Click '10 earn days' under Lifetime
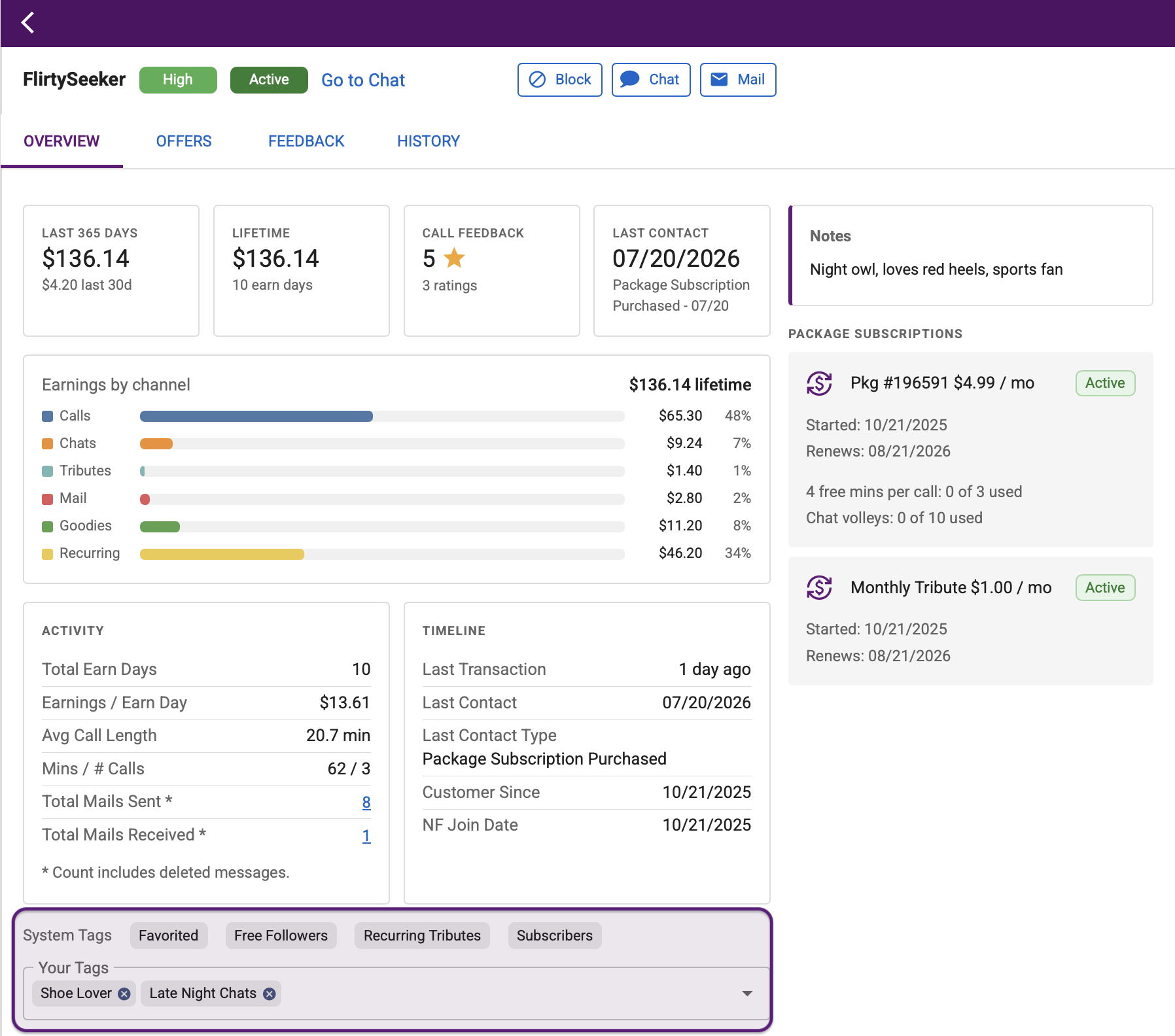Viewport: 1175px width, 1036px height. [272, 285]
